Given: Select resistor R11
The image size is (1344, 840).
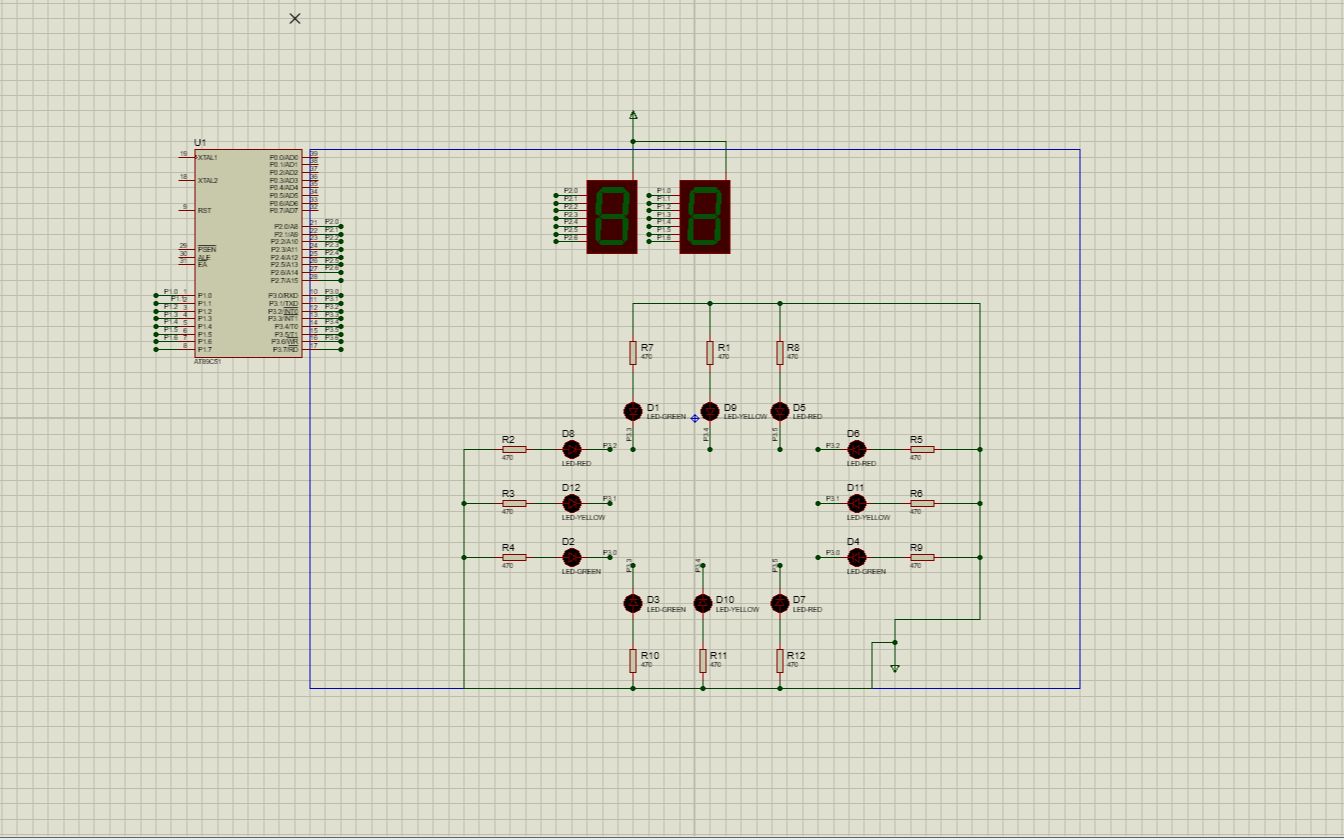Looking at the screenshot, I should (x=703, y=660).
